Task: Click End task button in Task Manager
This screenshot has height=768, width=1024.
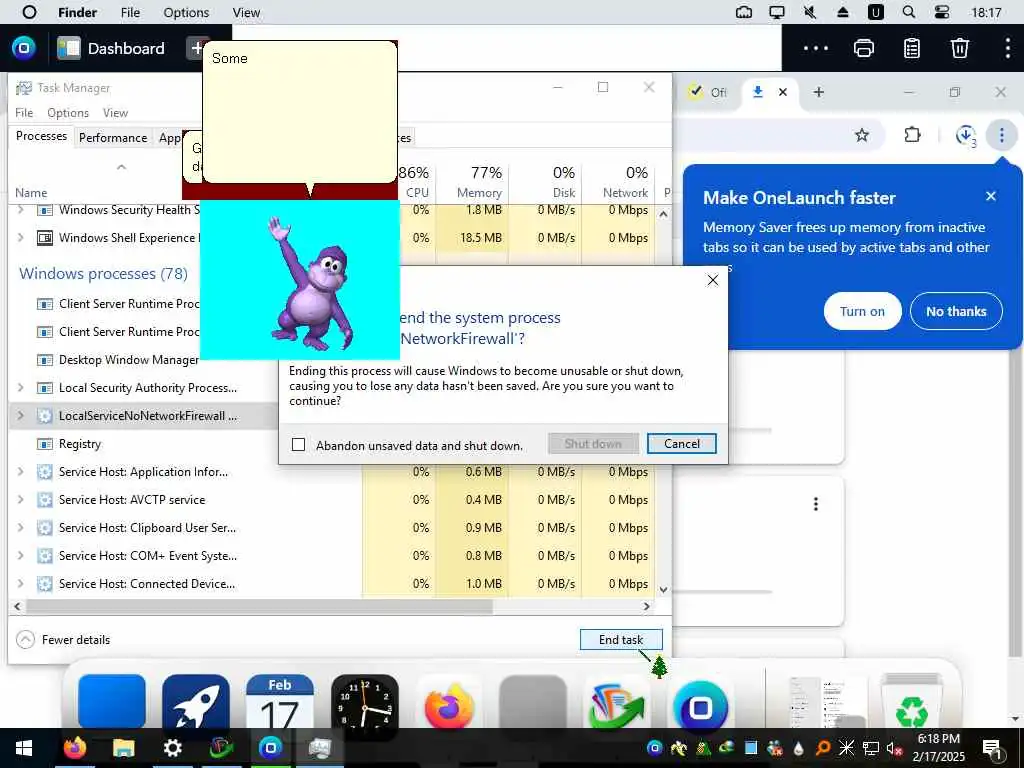Action: click(620, 639)
